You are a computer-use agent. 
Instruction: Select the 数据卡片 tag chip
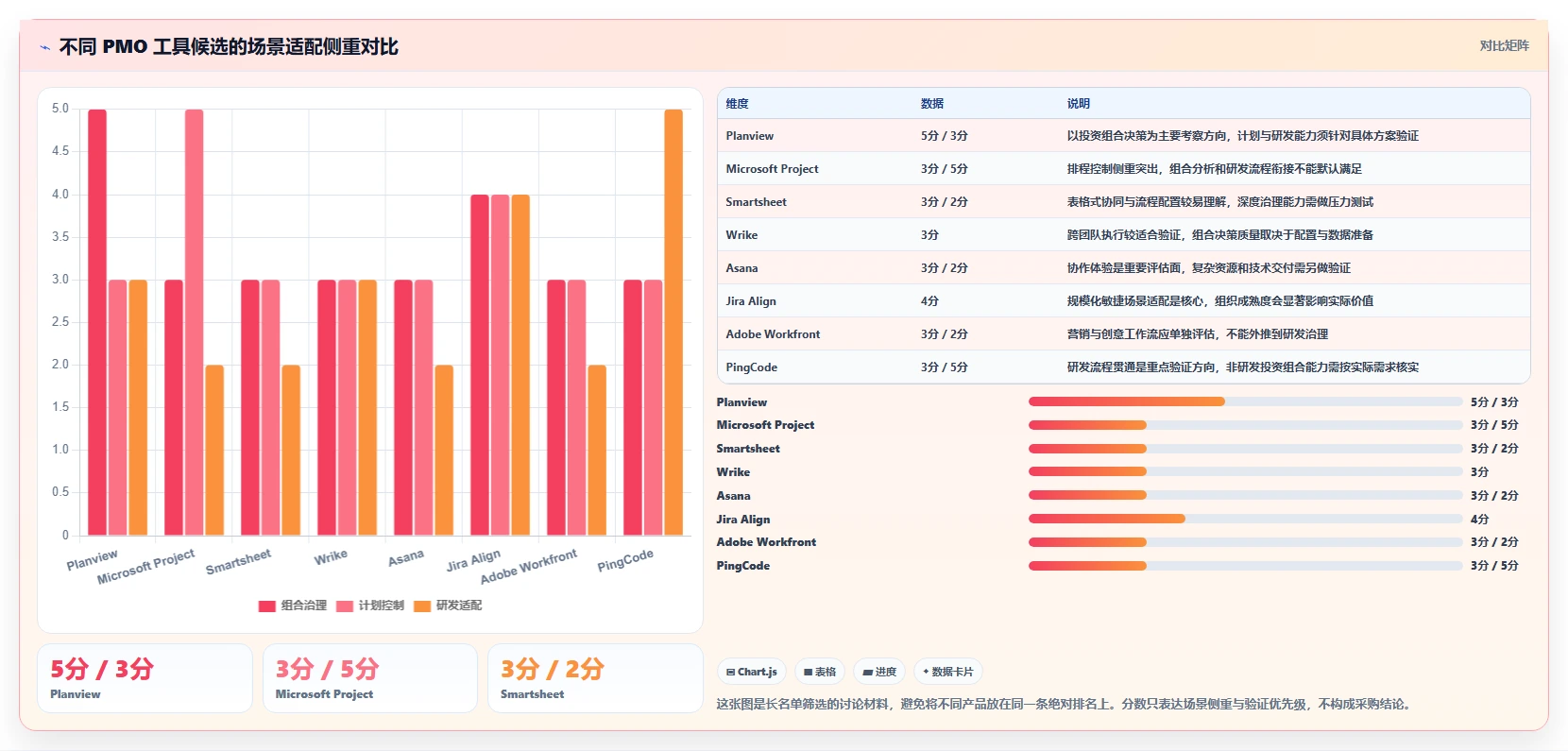[x=948, y=672]
